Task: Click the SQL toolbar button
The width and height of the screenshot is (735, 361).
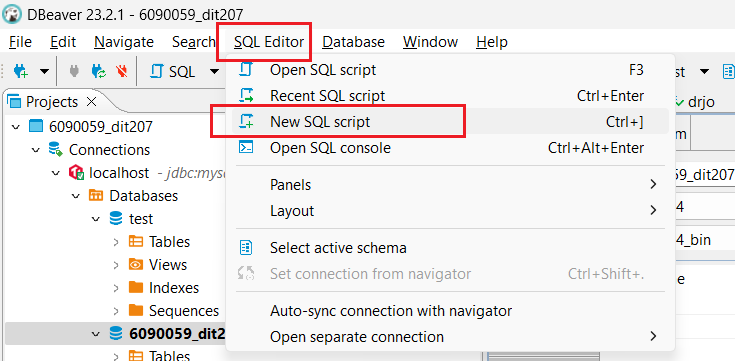Action: (173, 72)
